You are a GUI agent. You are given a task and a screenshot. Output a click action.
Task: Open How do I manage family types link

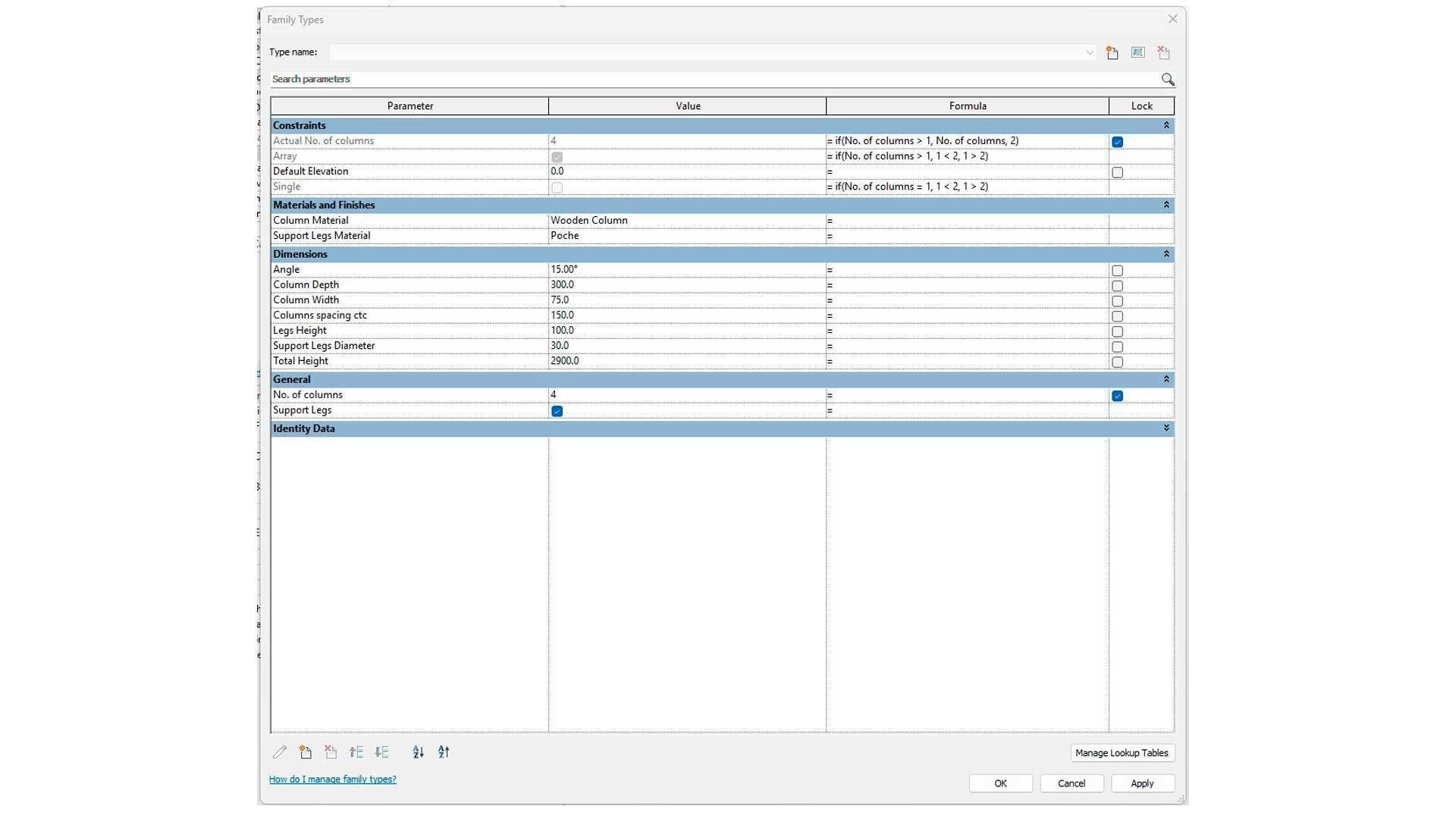(x=332, y=780)
